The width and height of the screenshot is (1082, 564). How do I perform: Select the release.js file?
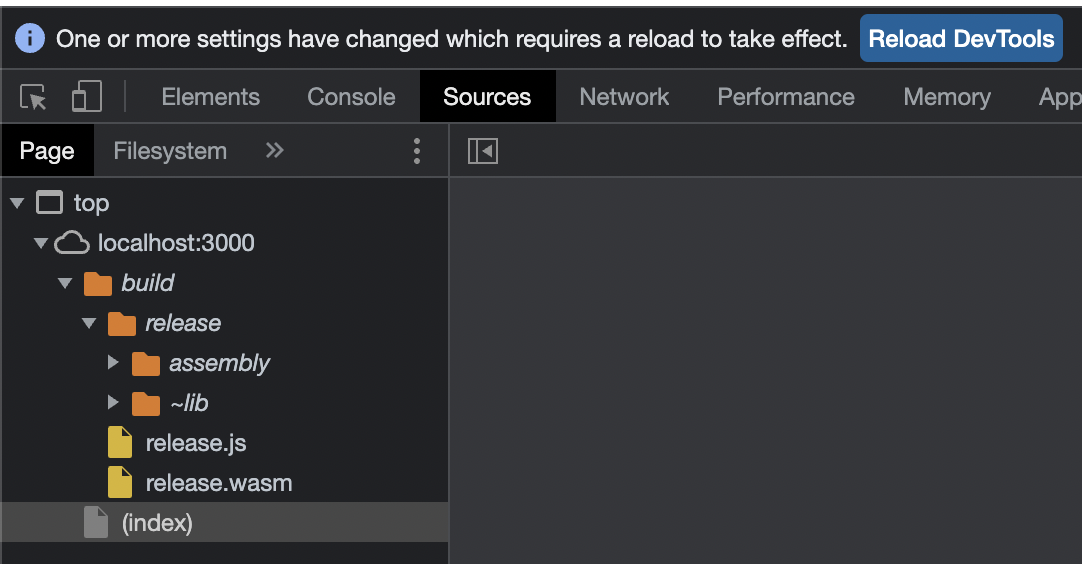(195, 443)
